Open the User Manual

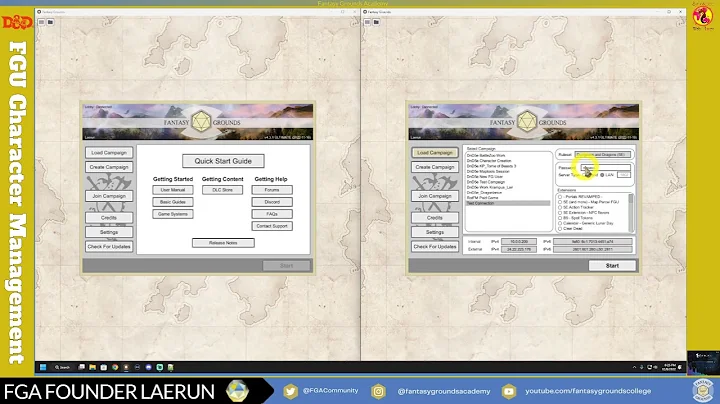pyautogui.click(x=173, y=190)
